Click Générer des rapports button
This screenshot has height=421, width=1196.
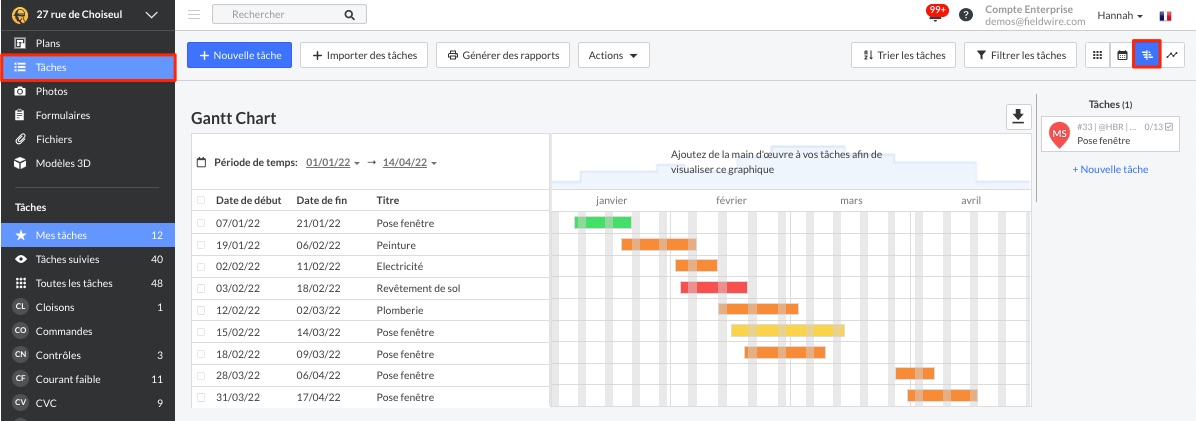pos(503,55)
